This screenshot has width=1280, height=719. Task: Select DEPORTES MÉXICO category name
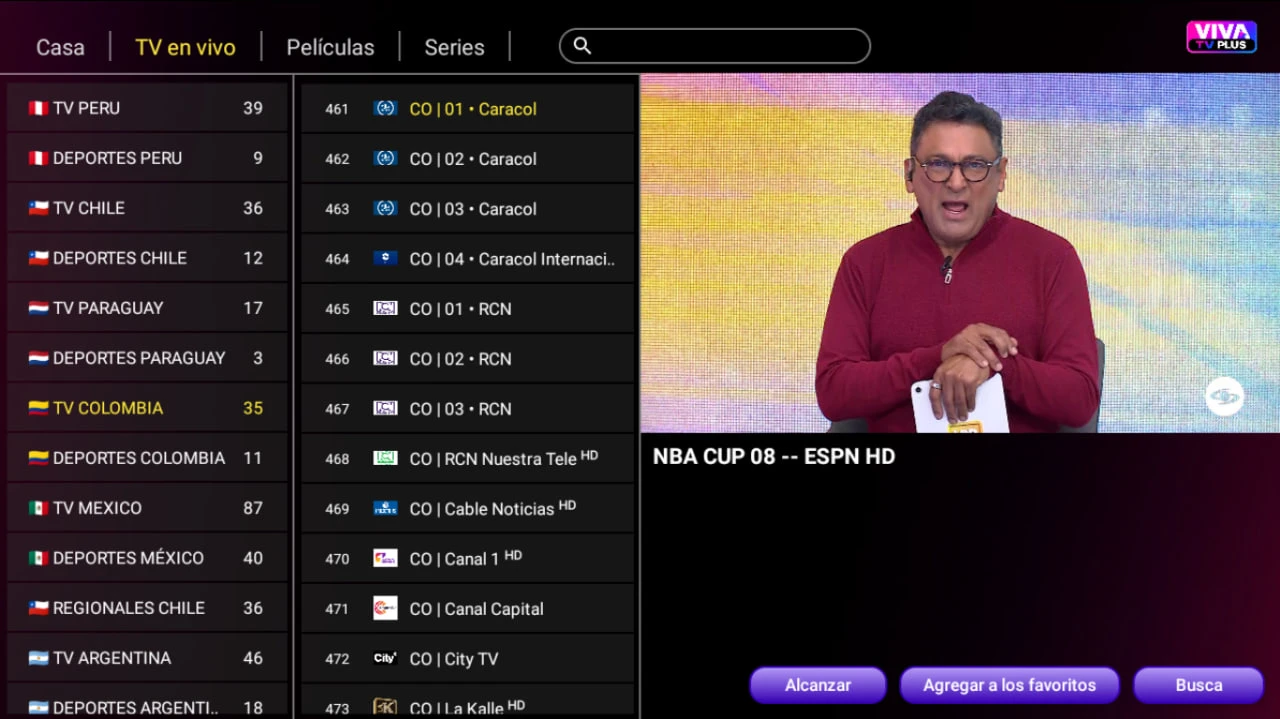pyautogui.click(x=128, y=558)
